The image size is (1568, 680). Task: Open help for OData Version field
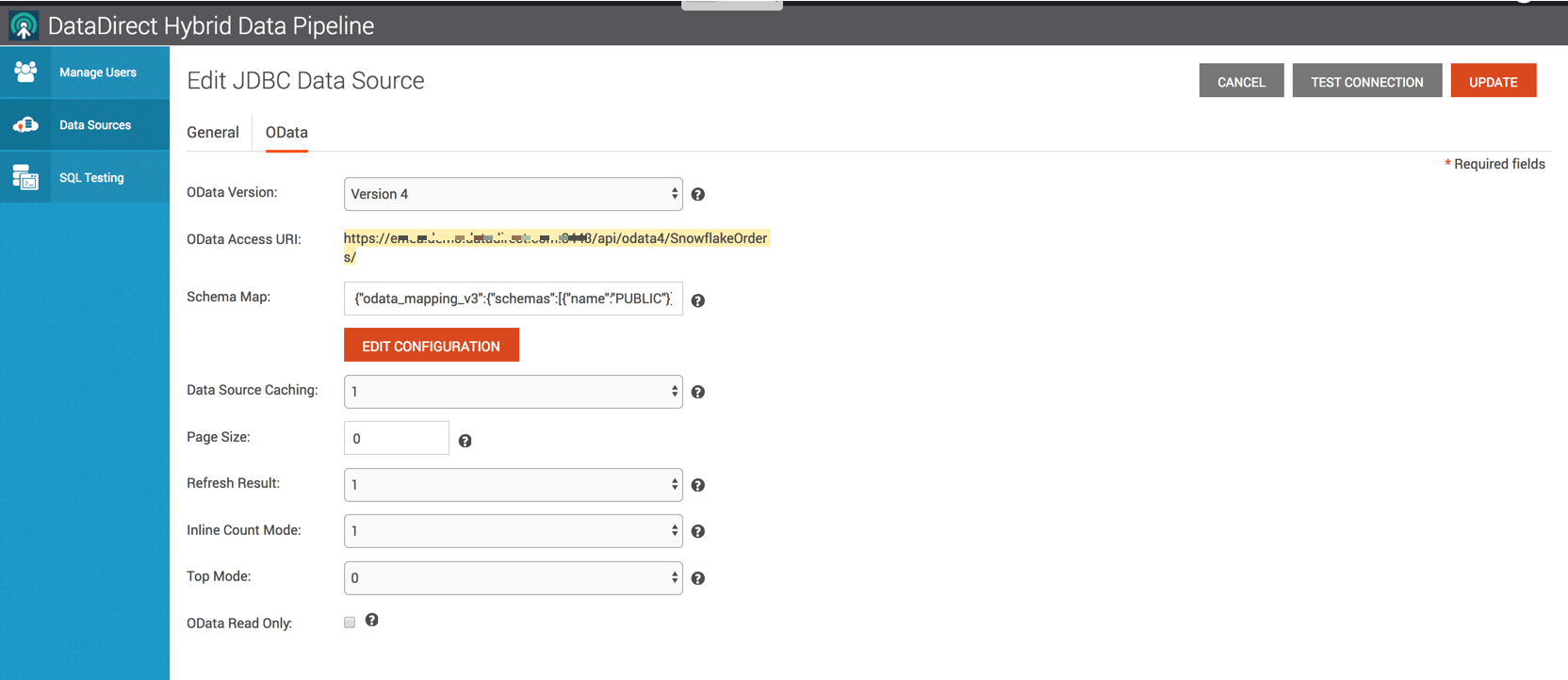(x=697, y=194)
